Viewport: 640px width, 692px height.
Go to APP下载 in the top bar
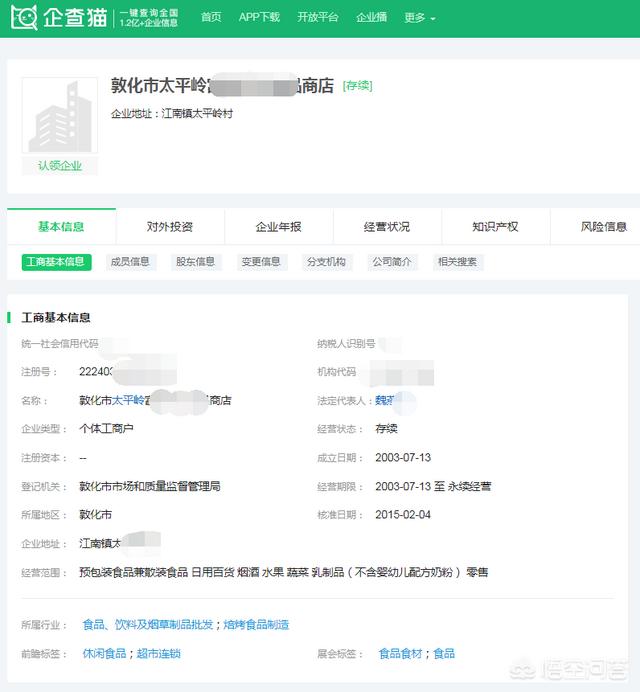(x=259, y=17)
